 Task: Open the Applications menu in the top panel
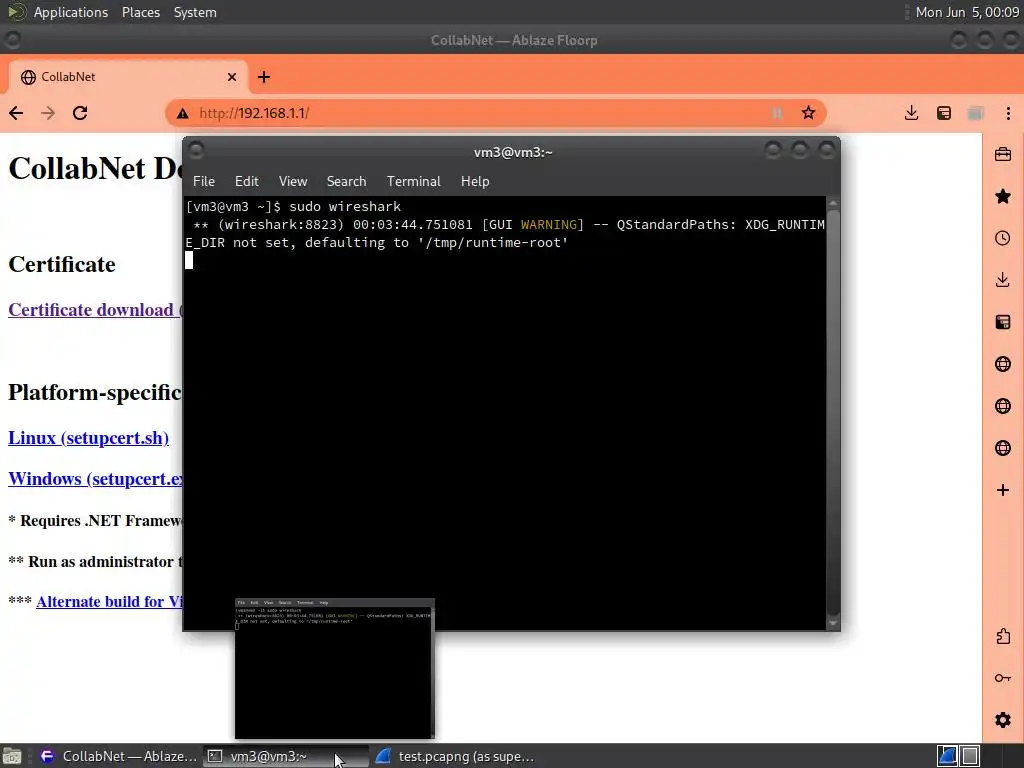point(71,12)
